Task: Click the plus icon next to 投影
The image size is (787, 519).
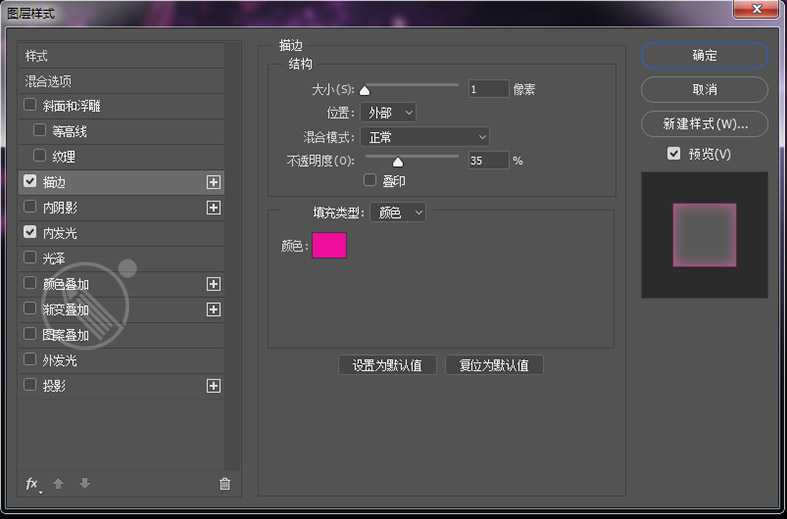Action: tap(213, 385)
